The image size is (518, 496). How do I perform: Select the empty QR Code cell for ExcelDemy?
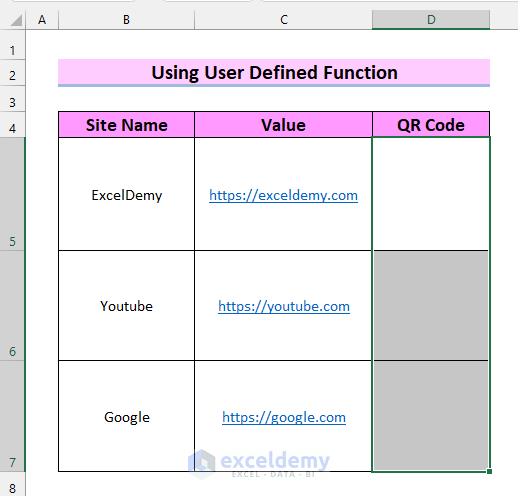[x=431, y=194]
